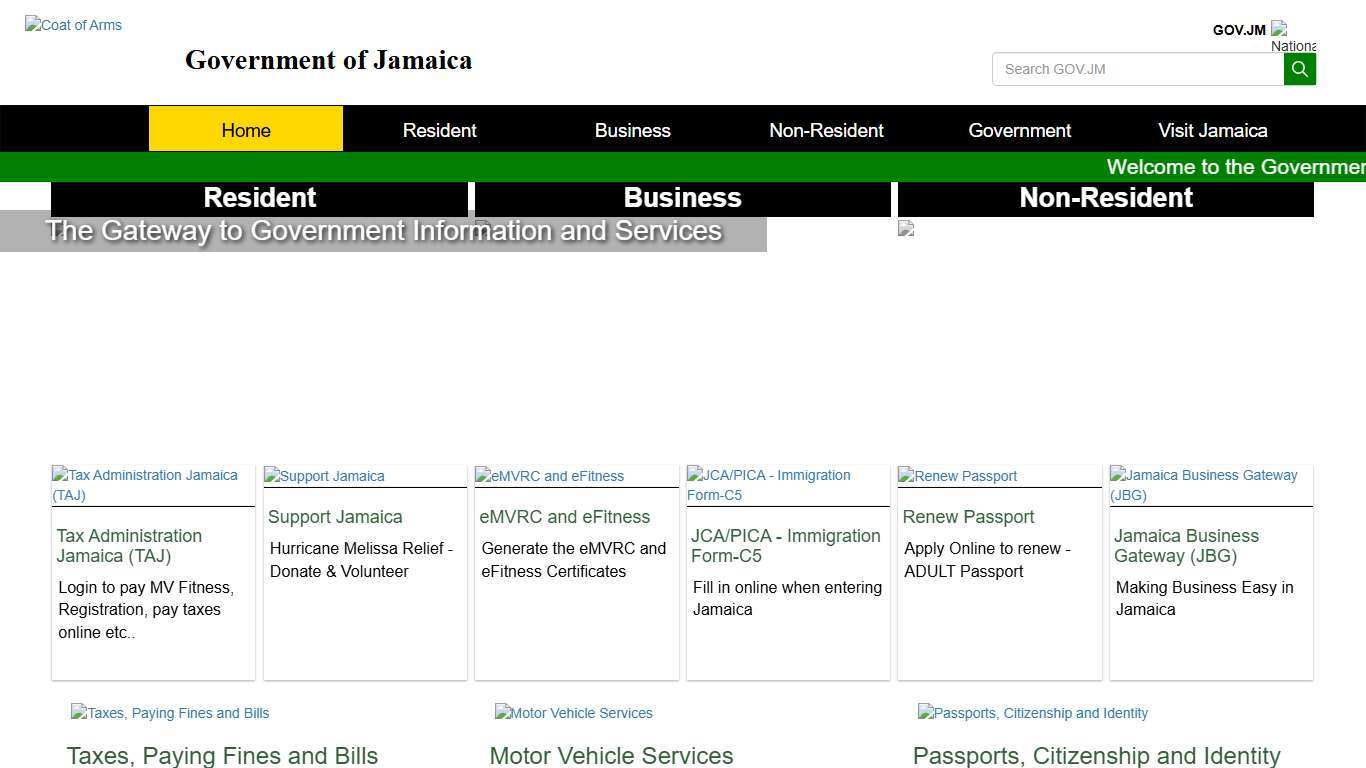Switch to the Business section
The image size is (1366, 768).
pos(632,130)
